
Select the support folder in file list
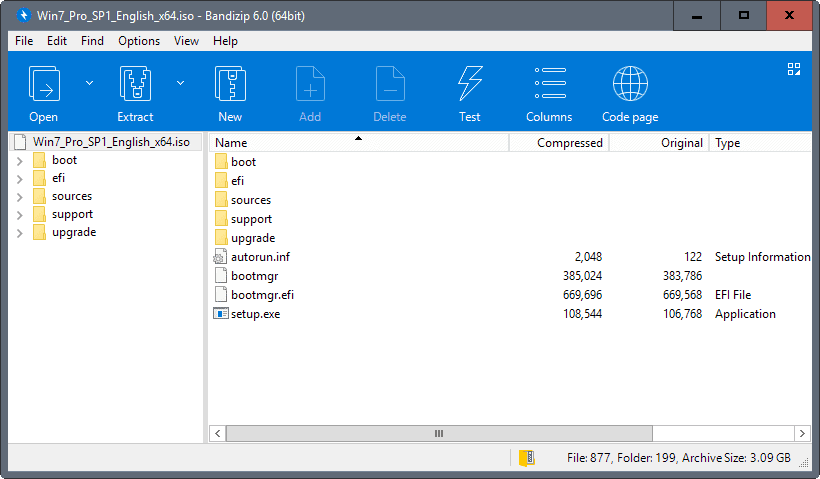click(252, 219)
